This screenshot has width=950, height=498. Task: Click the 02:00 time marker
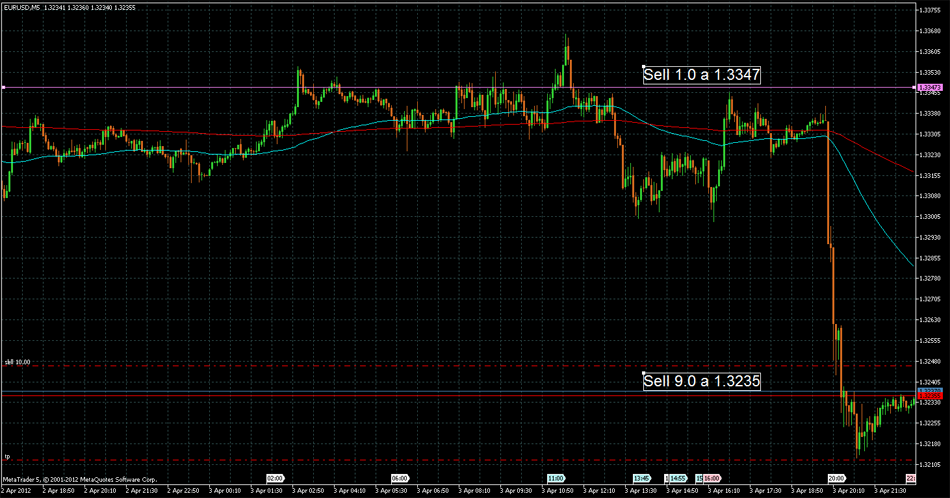(x=276, y=478)
